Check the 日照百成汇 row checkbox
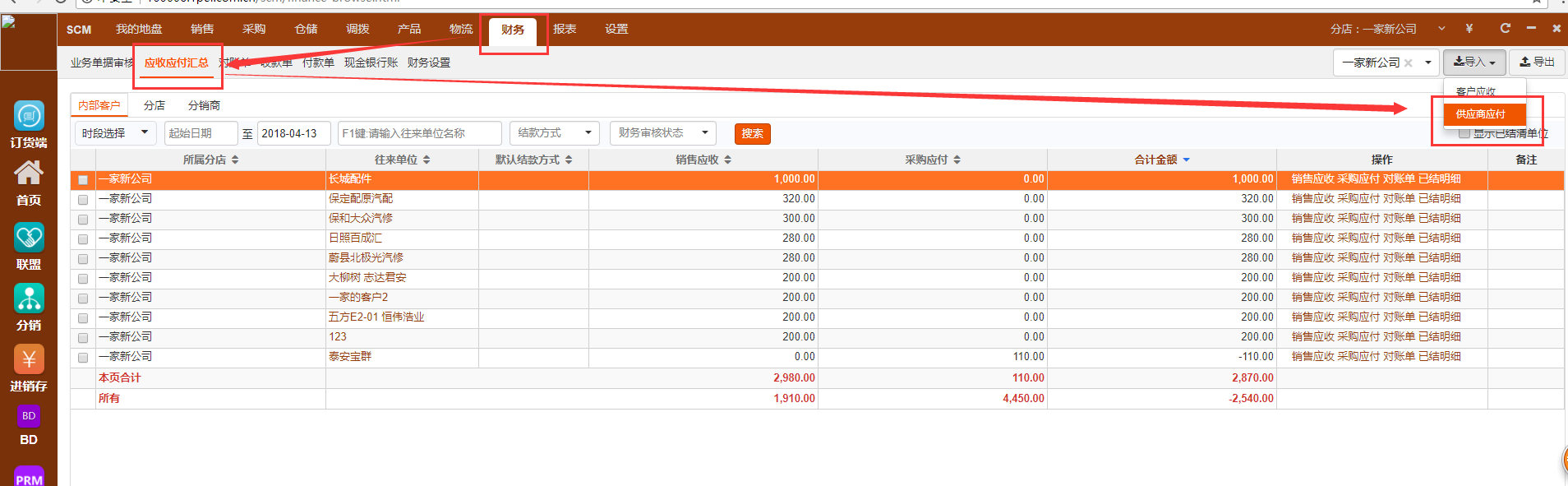Screen dimensions: 1568x486 click(x=83, y=238)
